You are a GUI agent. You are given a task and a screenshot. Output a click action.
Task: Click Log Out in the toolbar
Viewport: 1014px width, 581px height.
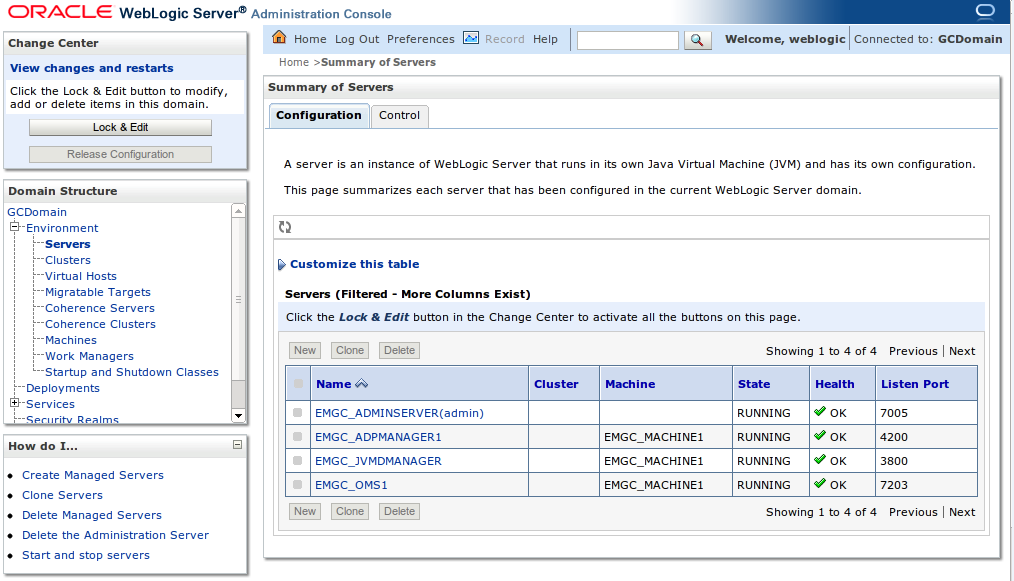357,39
